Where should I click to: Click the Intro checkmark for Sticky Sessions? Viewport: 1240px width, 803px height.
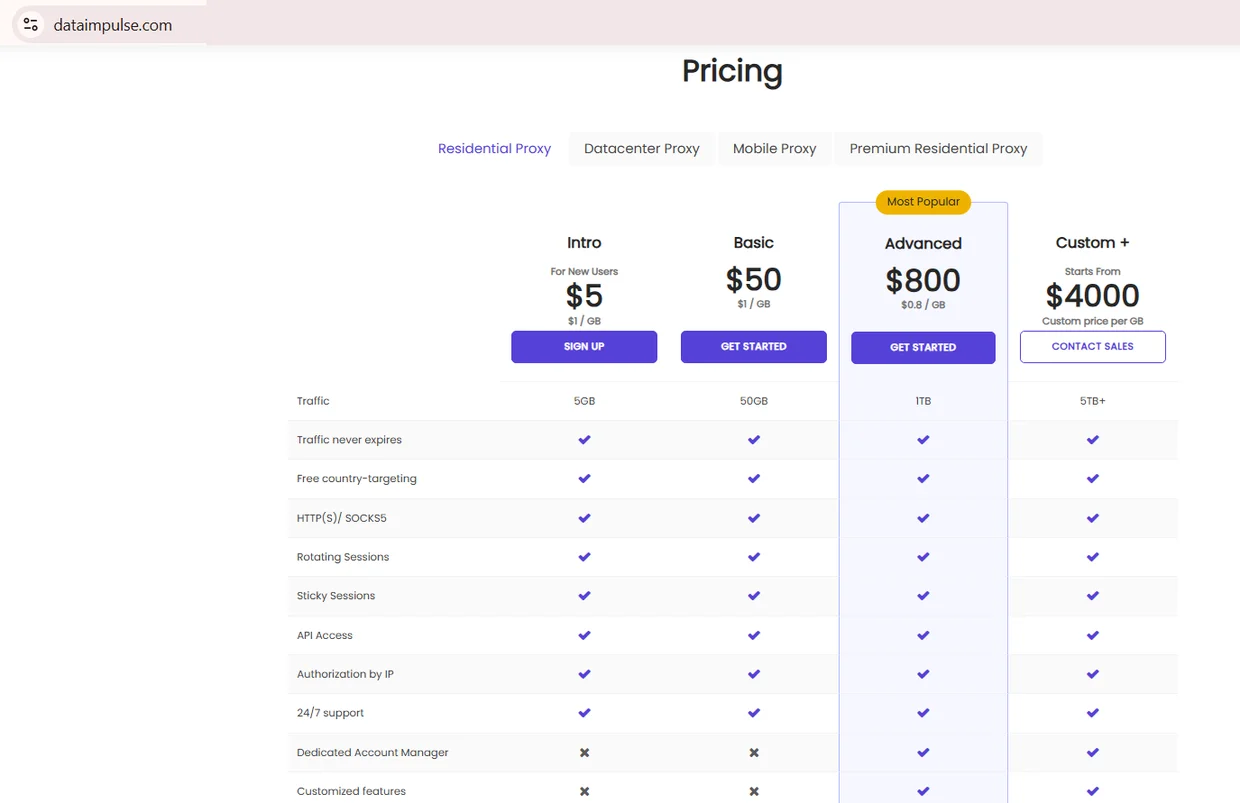(x=584, y=595)
